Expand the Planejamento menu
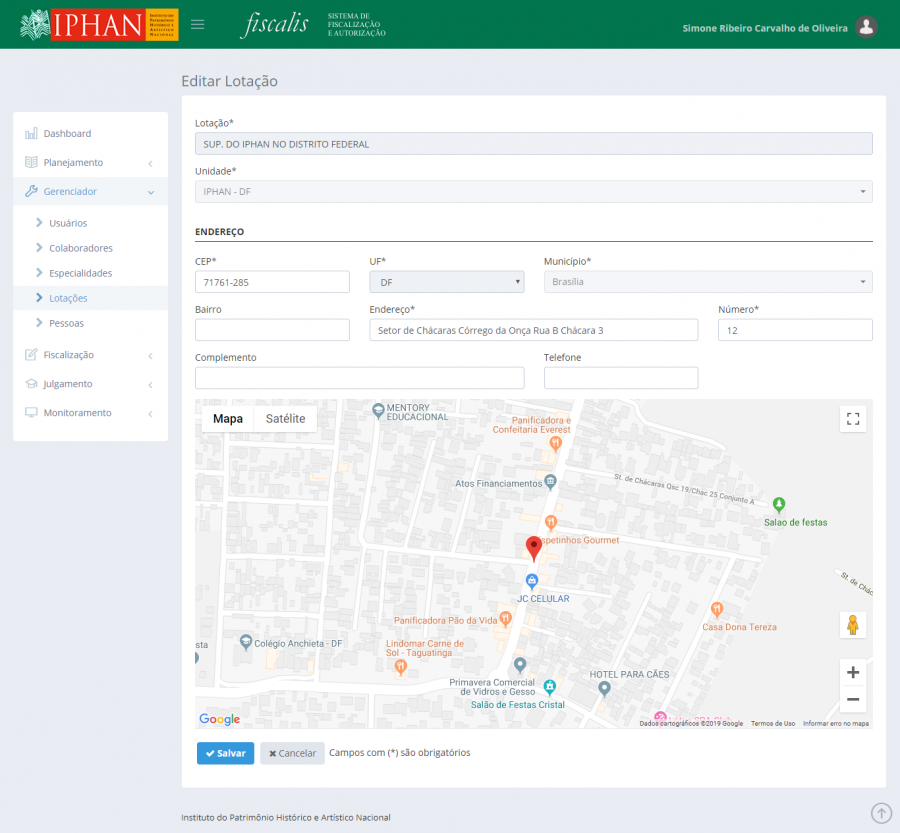The image size is (900, 833). (73, 162)
